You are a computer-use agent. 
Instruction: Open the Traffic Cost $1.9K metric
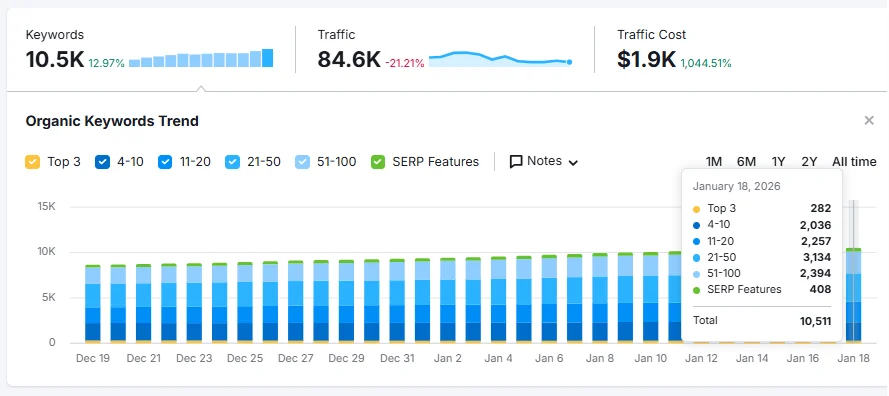coord(646,59)
